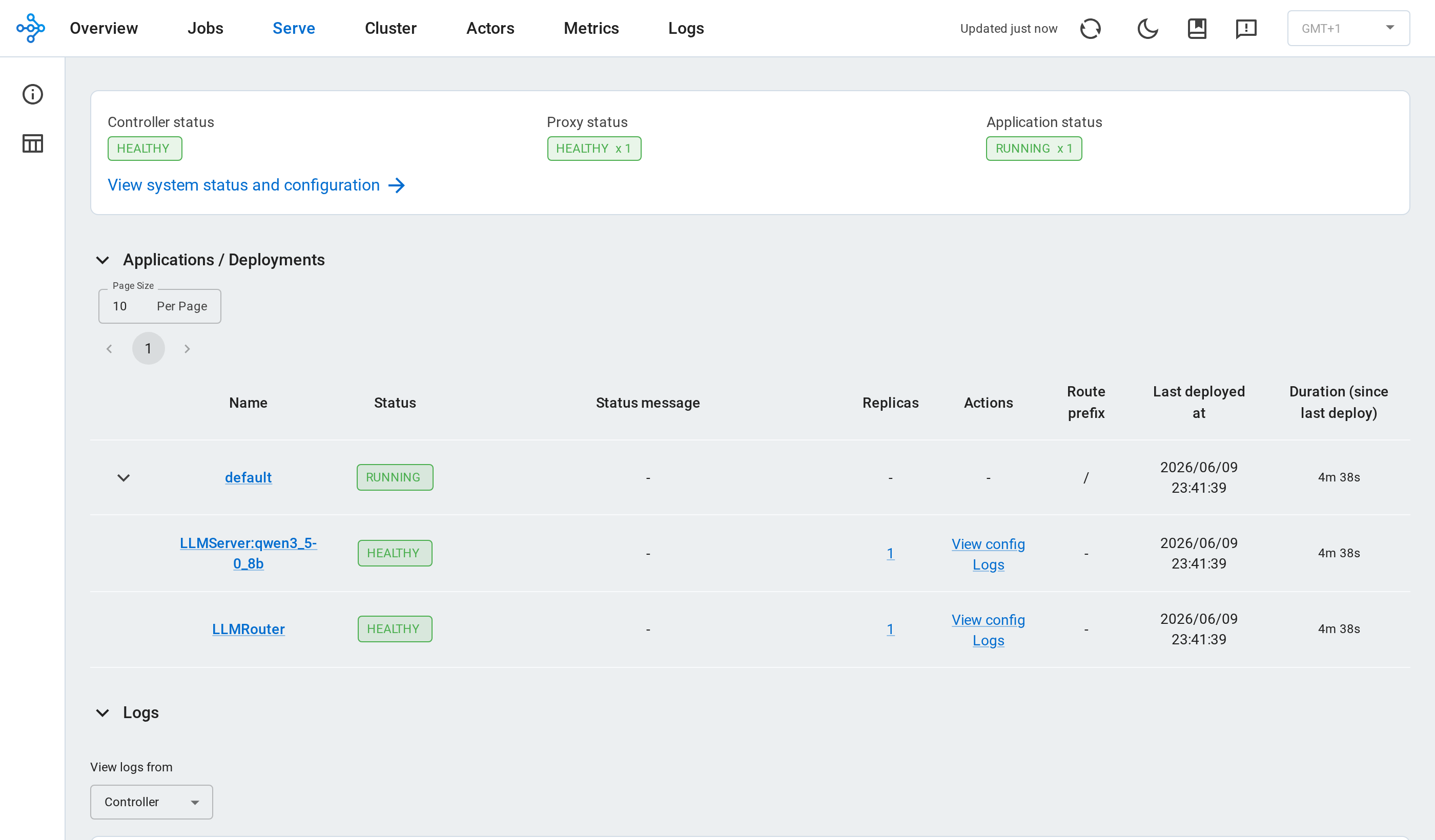
Task: Click the Application status RUNNING x 1 badge
Action: [1034, 149]
